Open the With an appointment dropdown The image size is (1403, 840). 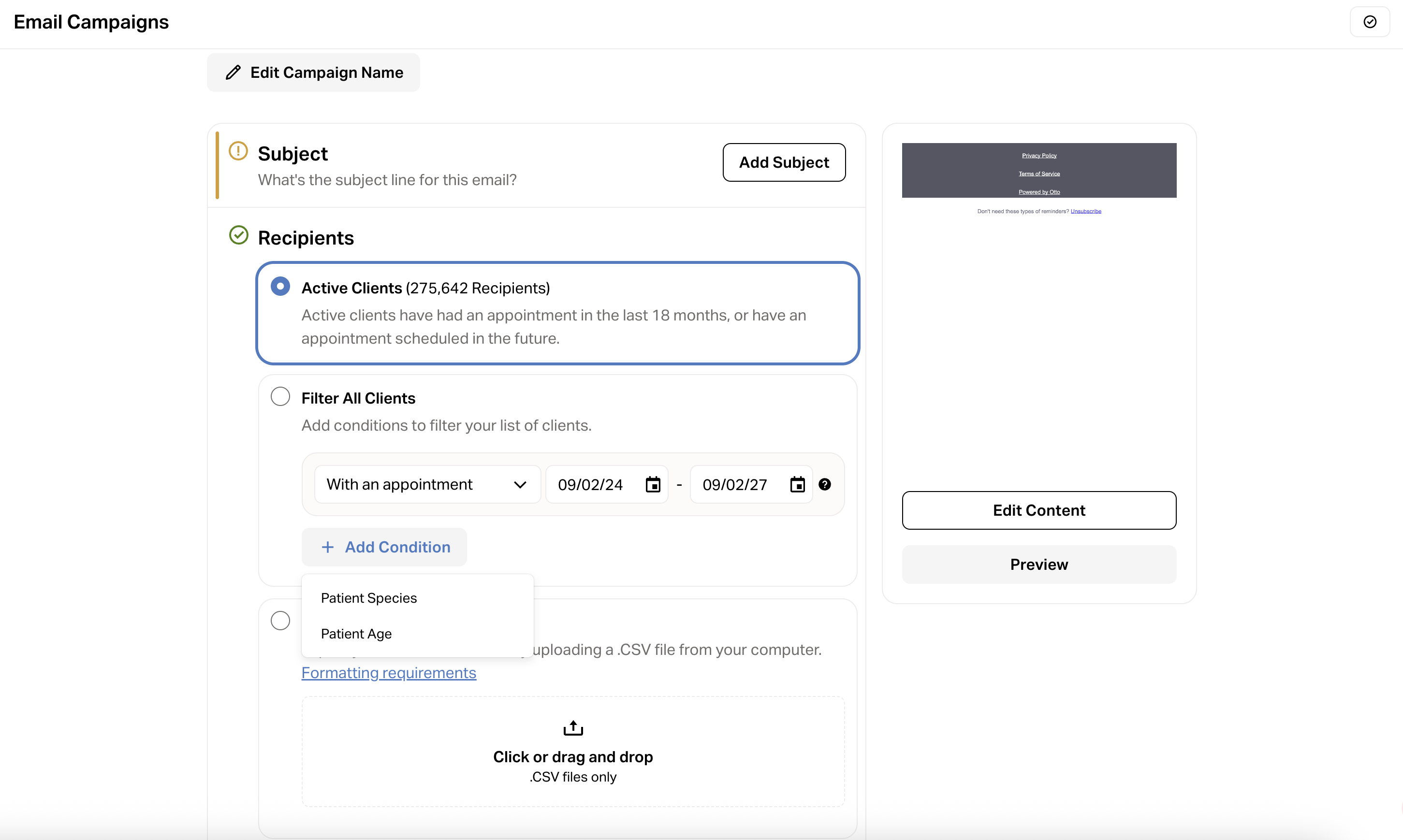click(x=427, y=485)
